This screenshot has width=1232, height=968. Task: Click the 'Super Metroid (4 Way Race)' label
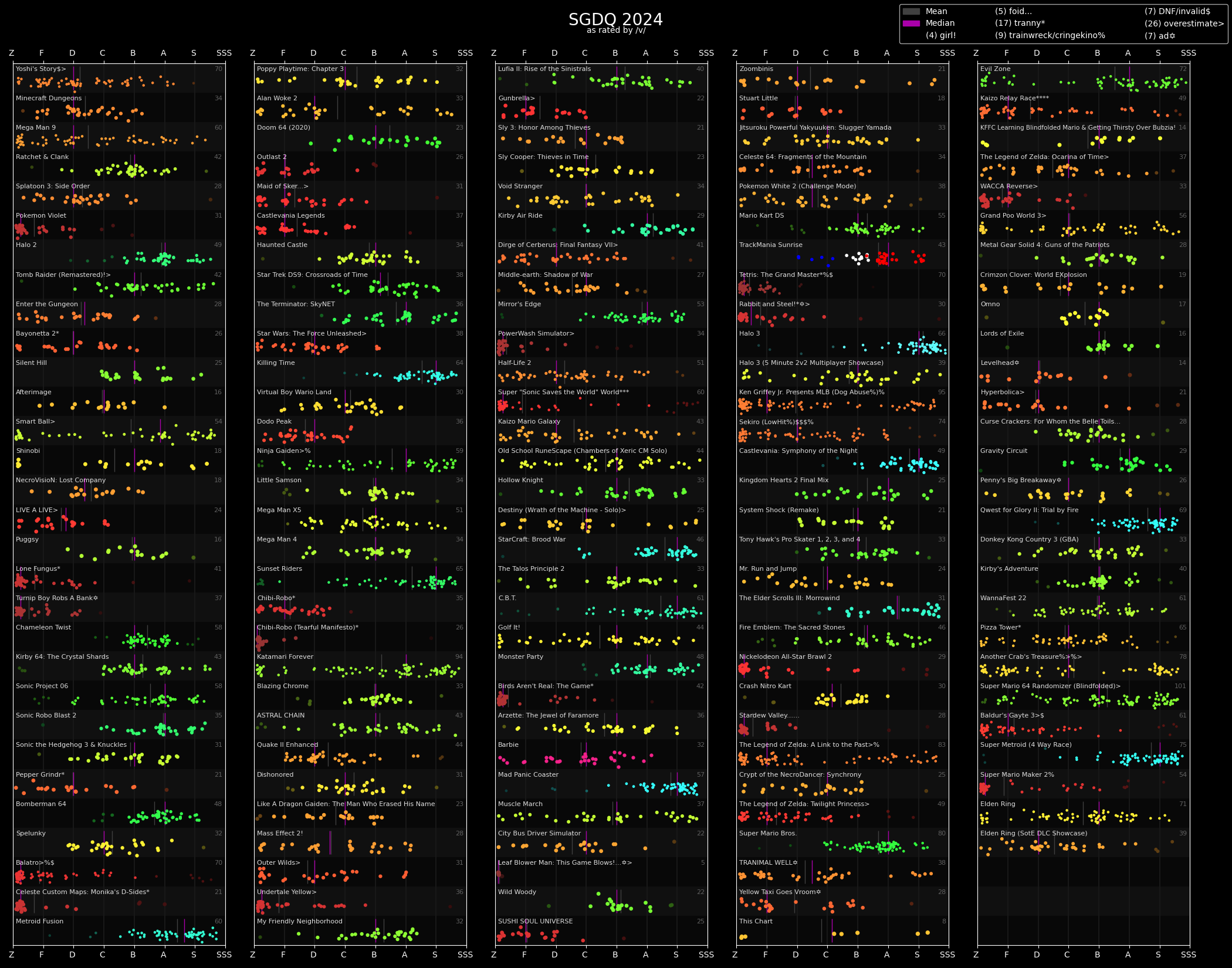coord(1026,744)
